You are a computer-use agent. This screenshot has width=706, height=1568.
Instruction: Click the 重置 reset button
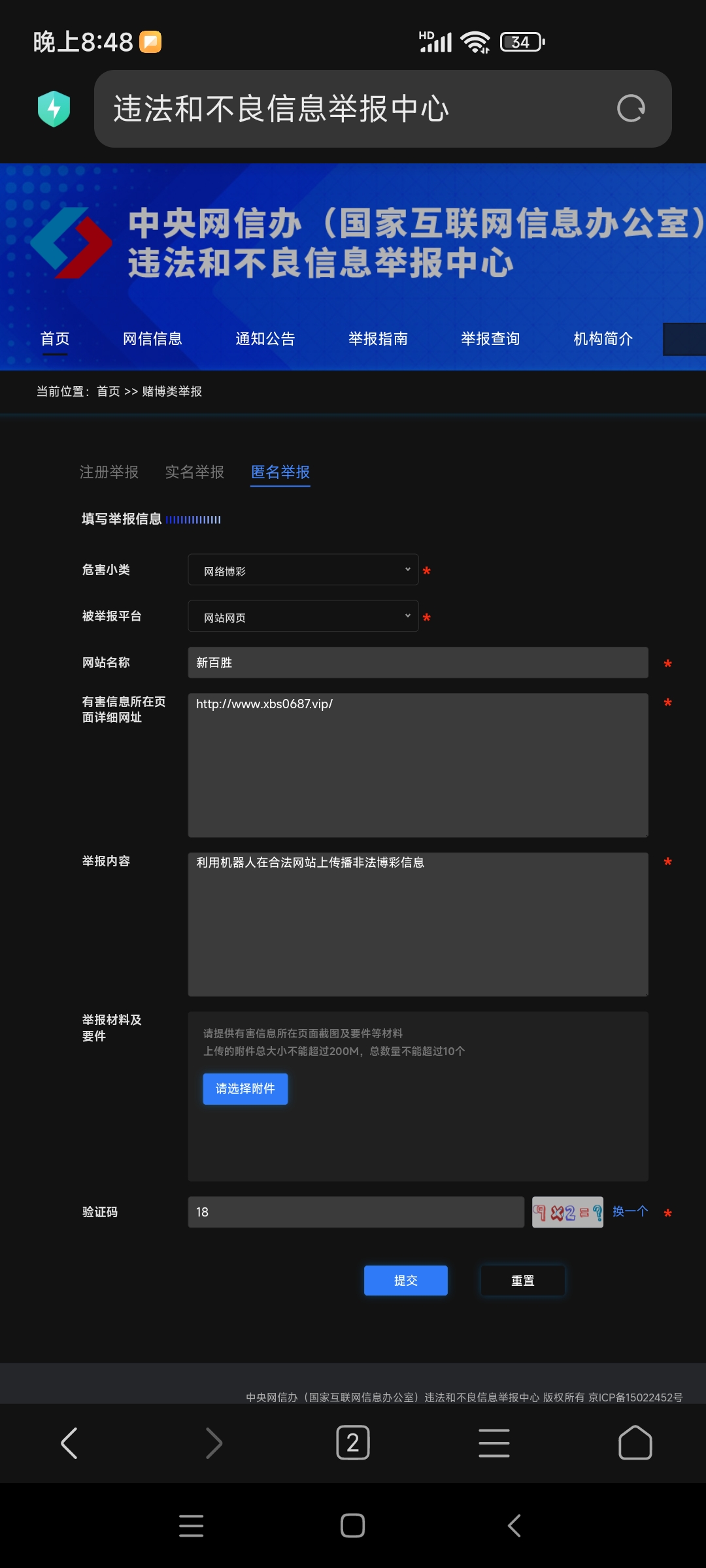point(523,1281)
